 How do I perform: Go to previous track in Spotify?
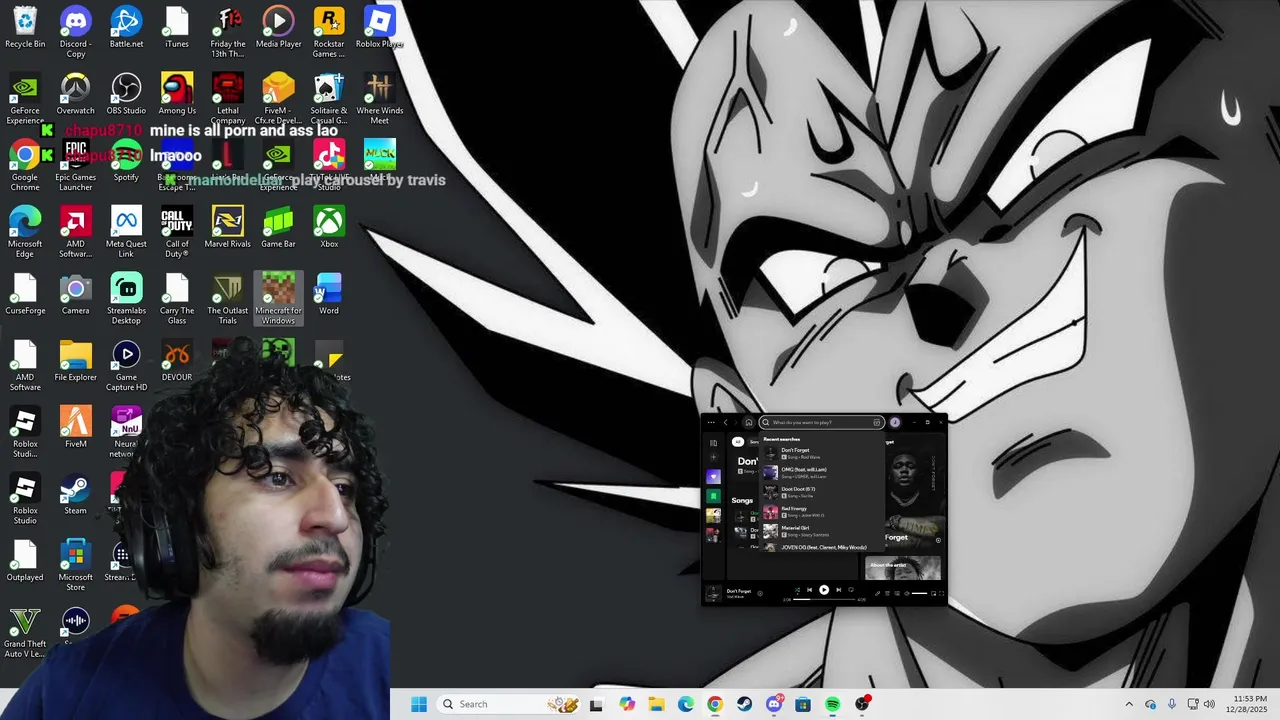click(x=810, y=590)
